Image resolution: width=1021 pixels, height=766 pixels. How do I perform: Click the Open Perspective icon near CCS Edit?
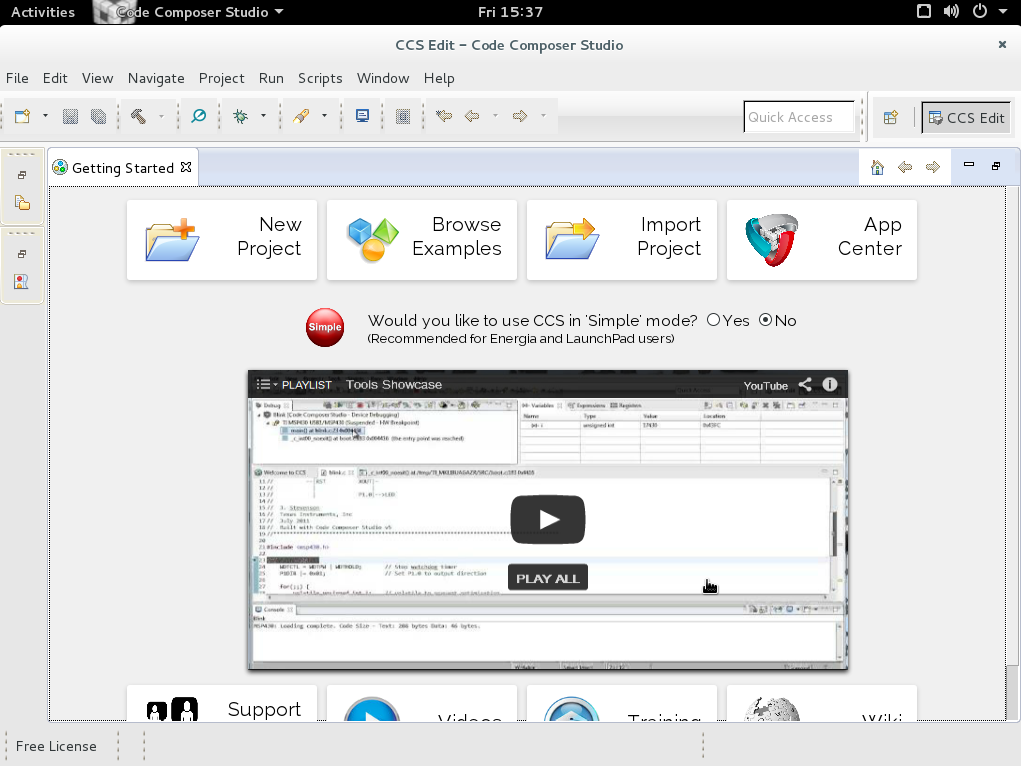[890, 117]
